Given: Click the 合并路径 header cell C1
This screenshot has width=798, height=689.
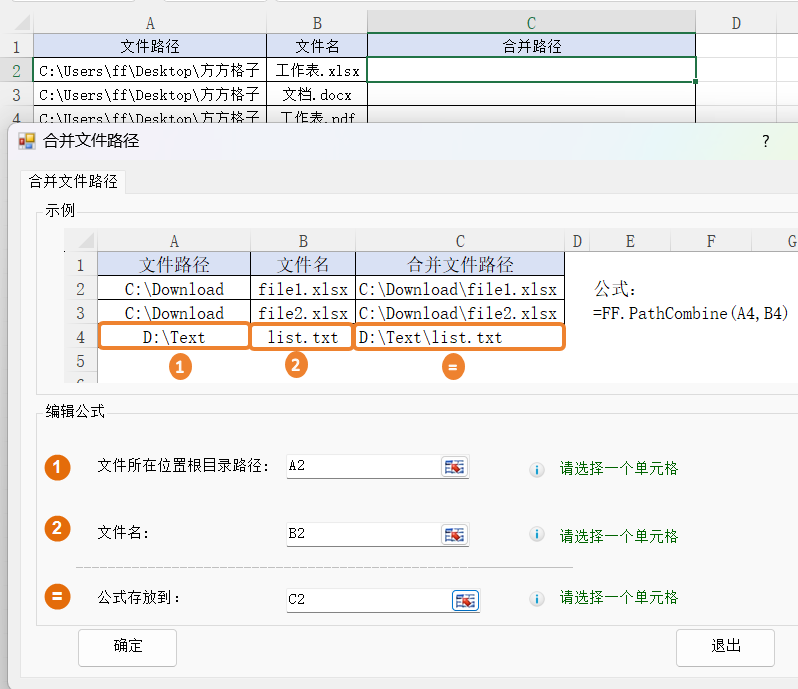Looking at the screenshot, I should pyautogui.click(x=531, y=46).
